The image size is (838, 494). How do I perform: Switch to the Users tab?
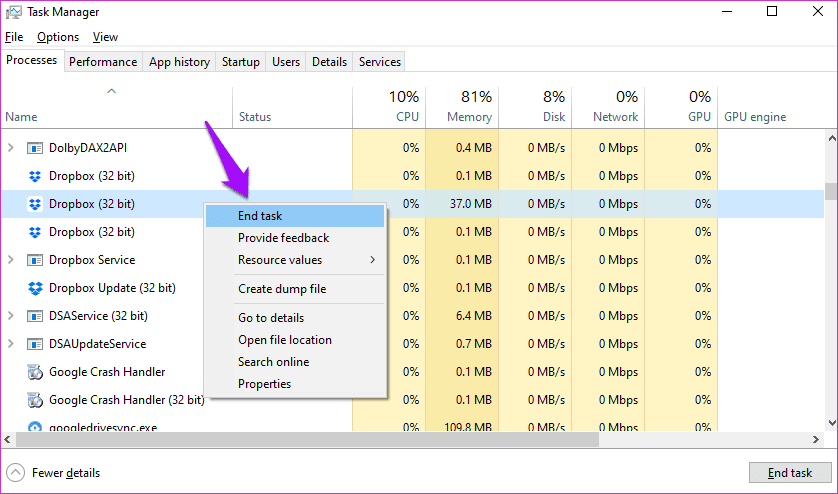pos(286,62)
